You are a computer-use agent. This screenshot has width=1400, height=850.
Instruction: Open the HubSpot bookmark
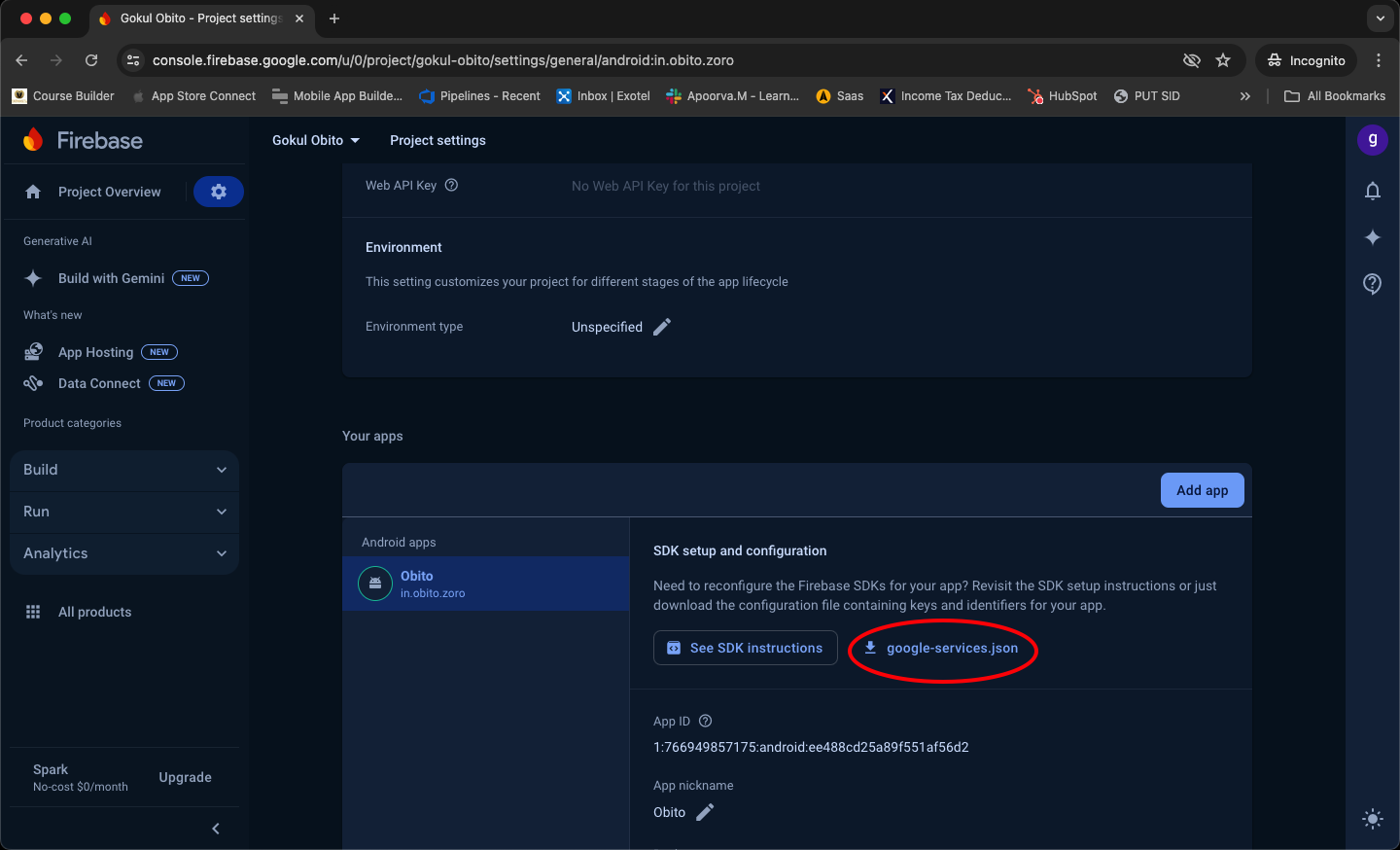[x=1063, y=96]
